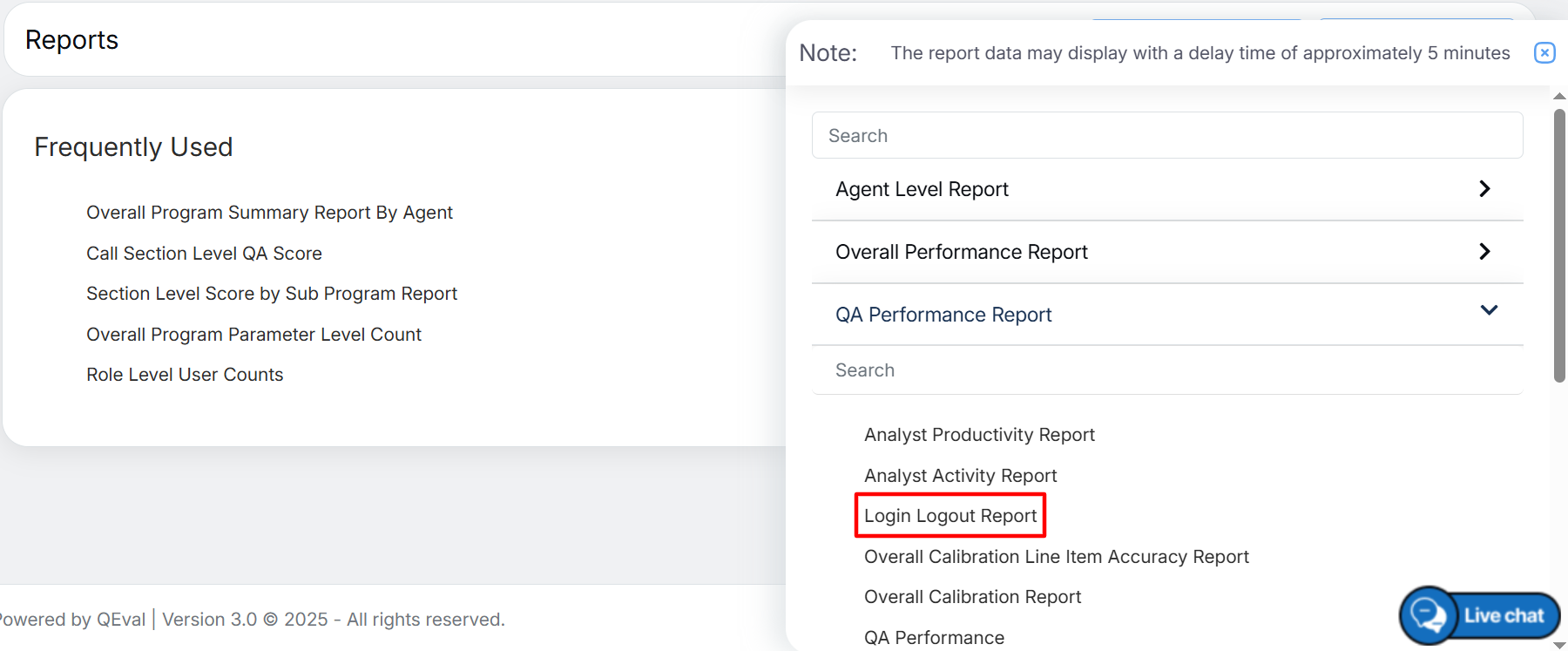Screen dimensions: 1568x651
Task: Click scrollbar down arrow in report panel
Action: click(x=1559, y=645)
